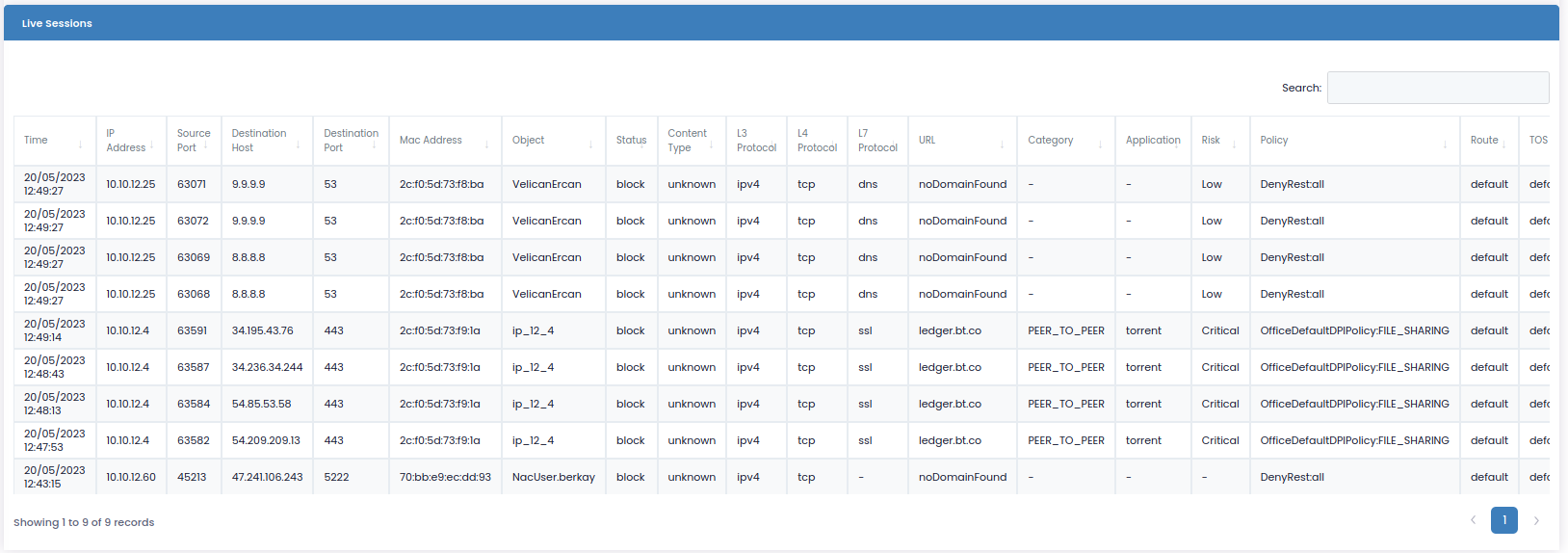Click the Live Sessions panel title
This screenshot has width=1568, height=553.
pos(57,23)
